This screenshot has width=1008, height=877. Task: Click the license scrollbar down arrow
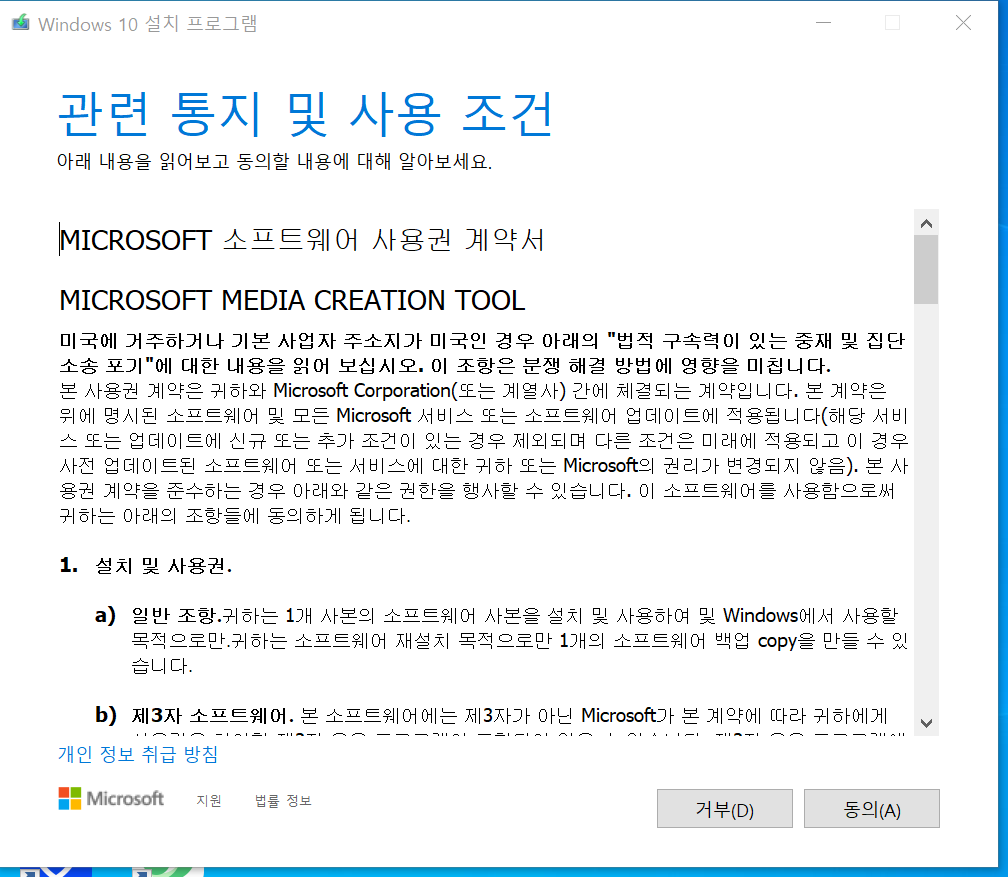(926, 723)
